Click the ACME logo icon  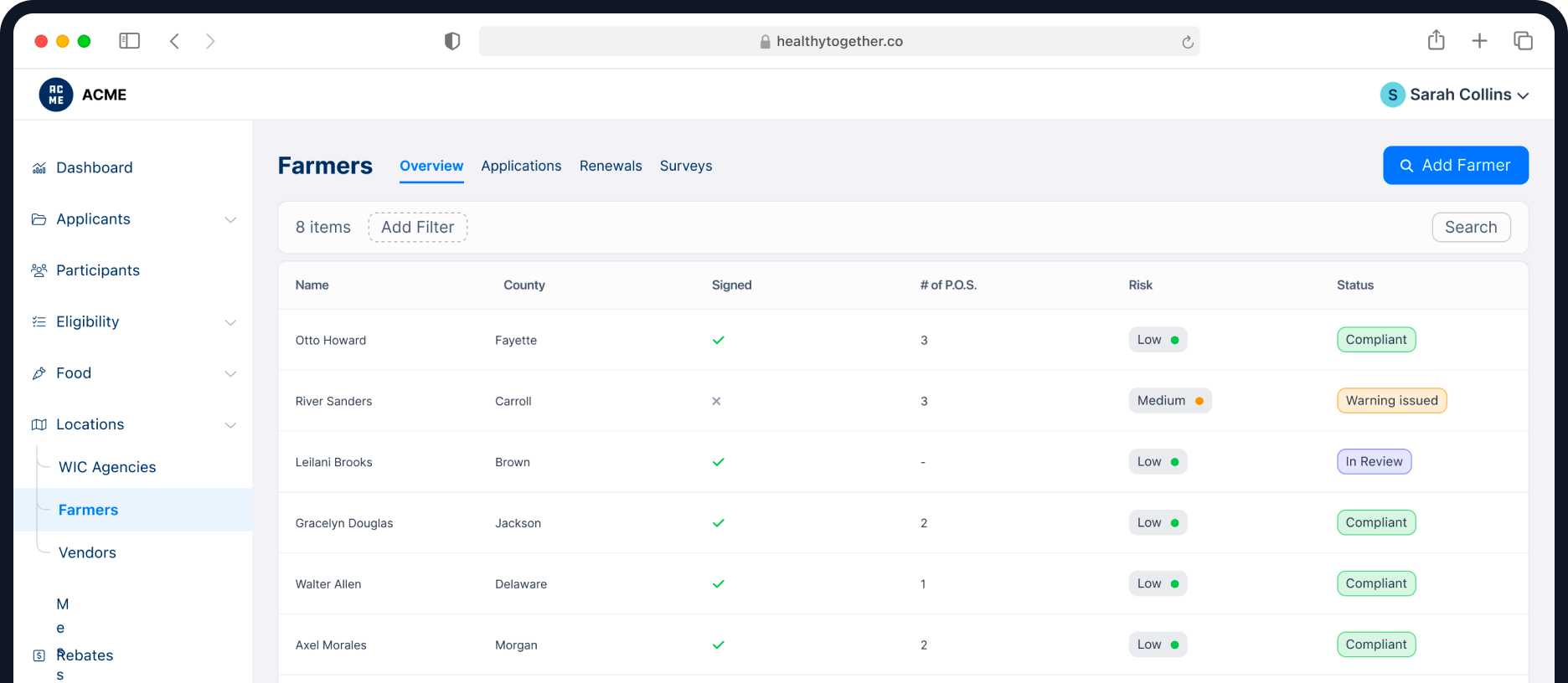pyautogui.click(x=56, y=95)
